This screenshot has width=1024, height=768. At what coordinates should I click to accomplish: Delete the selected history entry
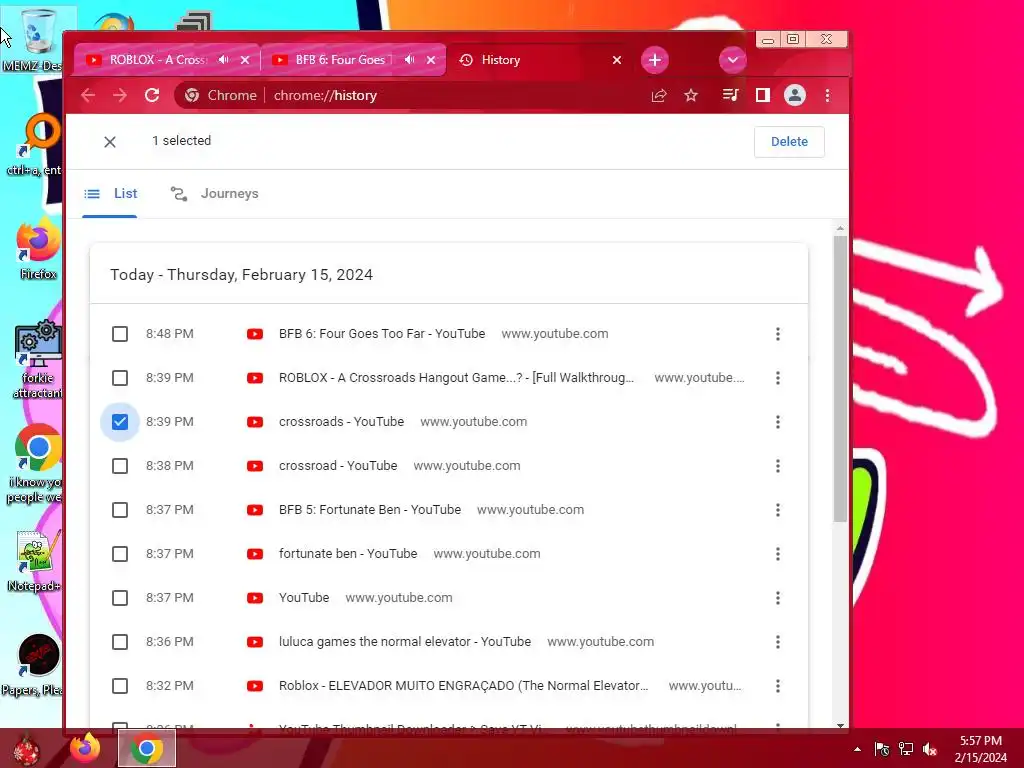point(789,142)
